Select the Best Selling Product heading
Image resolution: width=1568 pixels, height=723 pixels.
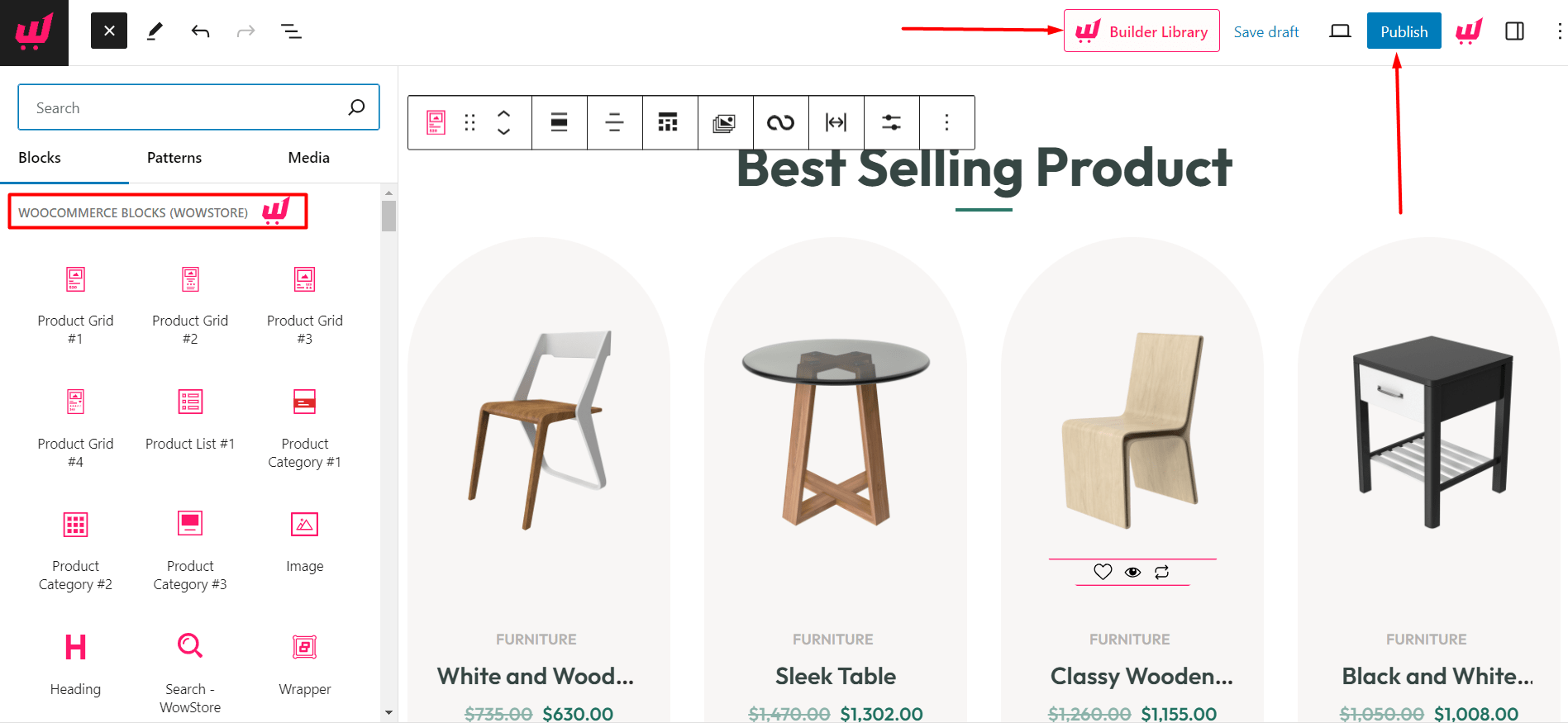coord(984,169)
